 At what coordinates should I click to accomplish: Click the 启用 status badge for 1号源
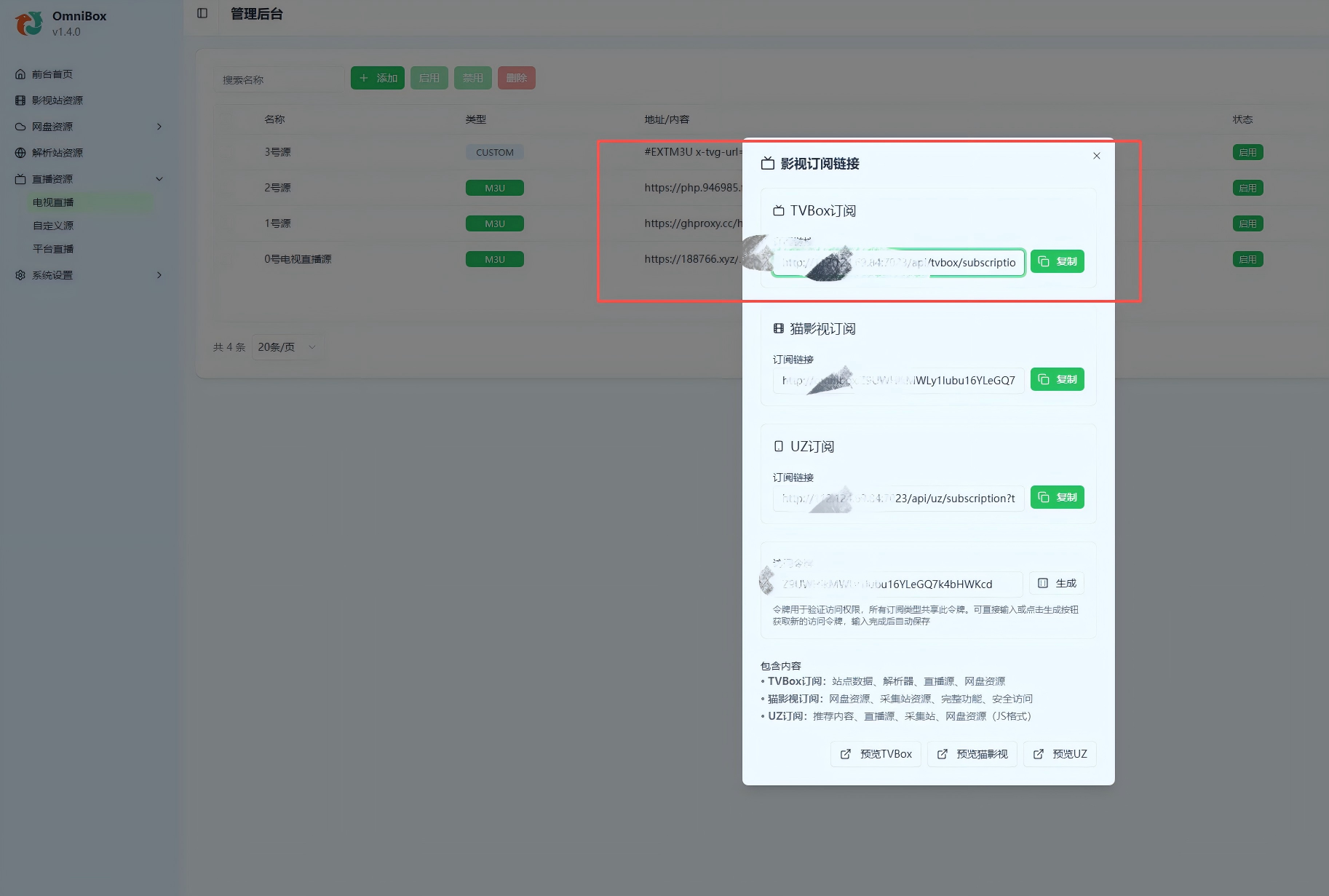tap(1247, 223)
